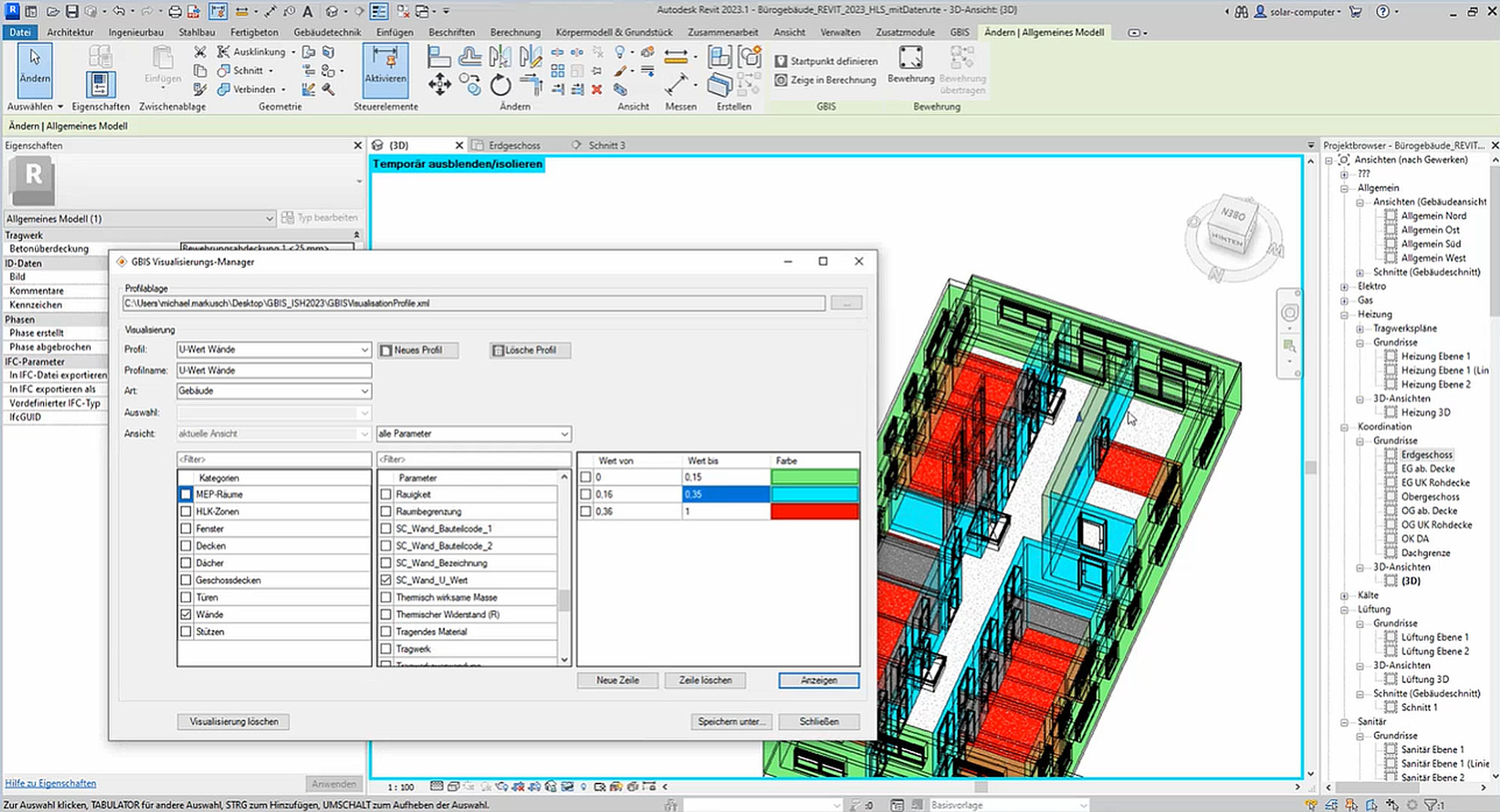The height and width of the screenshot is (812, 1500).
Task: Click the Align tool icon
Action: point(439,58)
